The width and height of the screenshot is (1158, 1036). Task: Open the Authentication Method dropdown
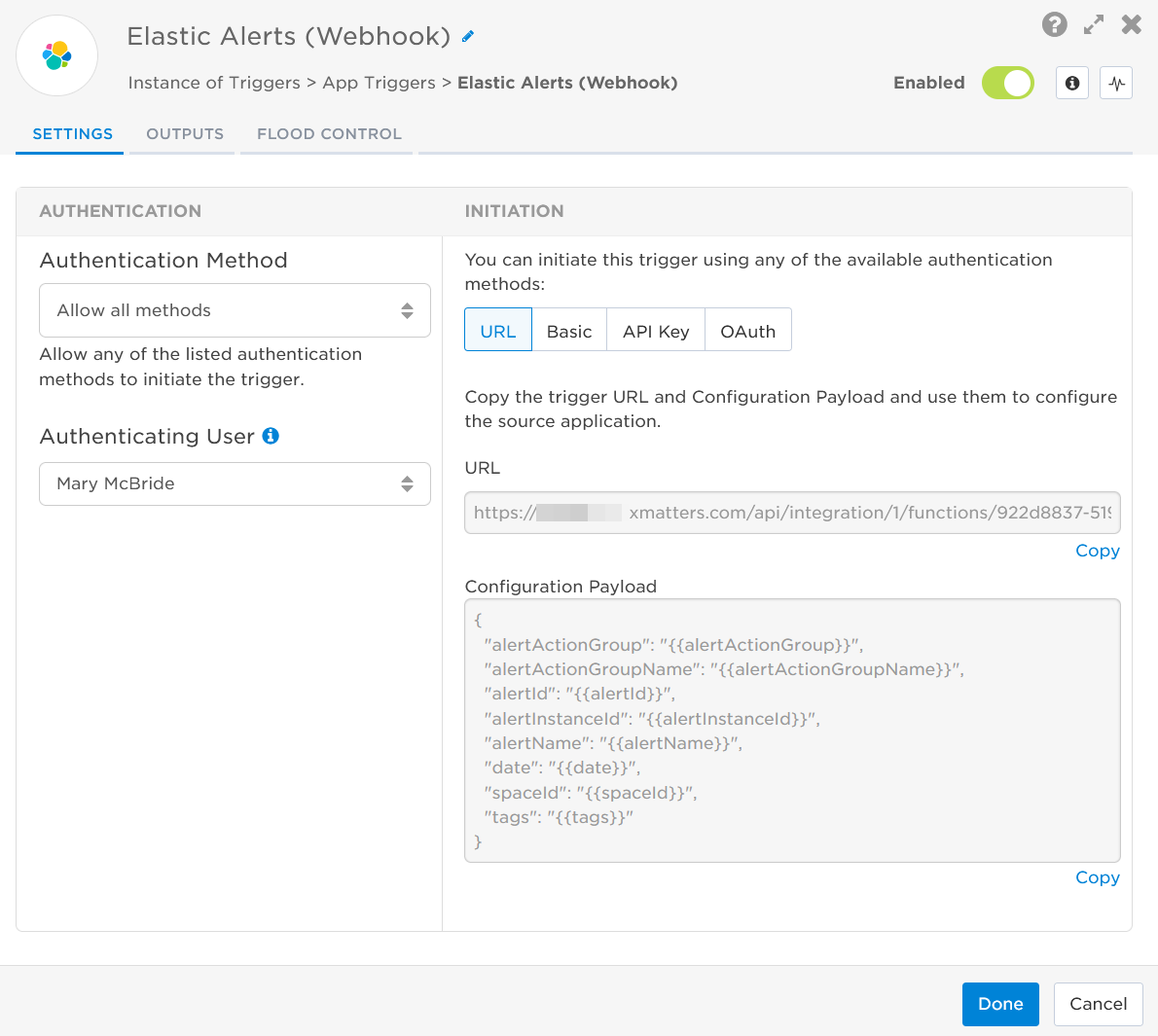coord(235,310)
